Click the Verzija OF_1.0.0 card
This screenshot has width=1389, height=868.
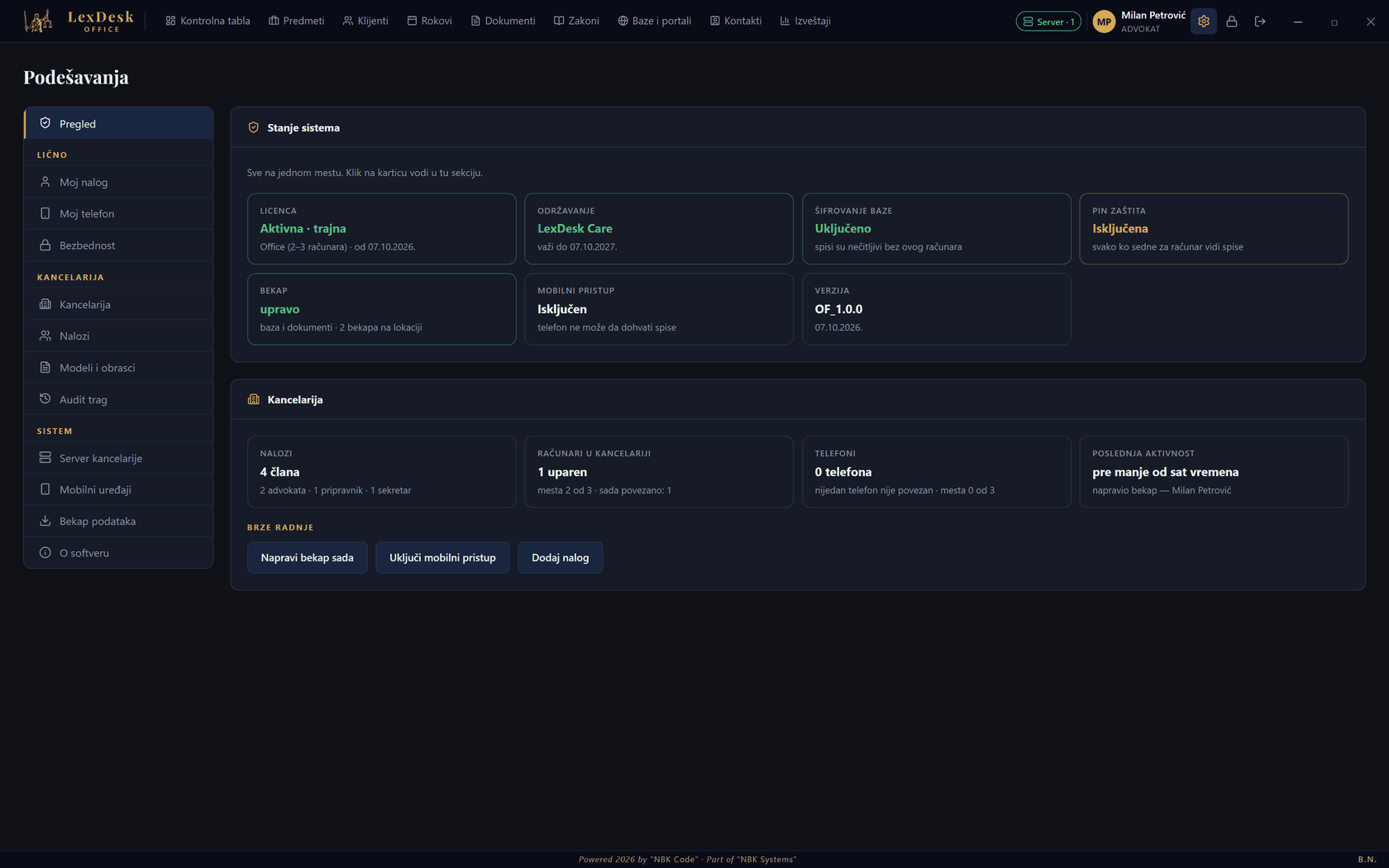point(937,309)
